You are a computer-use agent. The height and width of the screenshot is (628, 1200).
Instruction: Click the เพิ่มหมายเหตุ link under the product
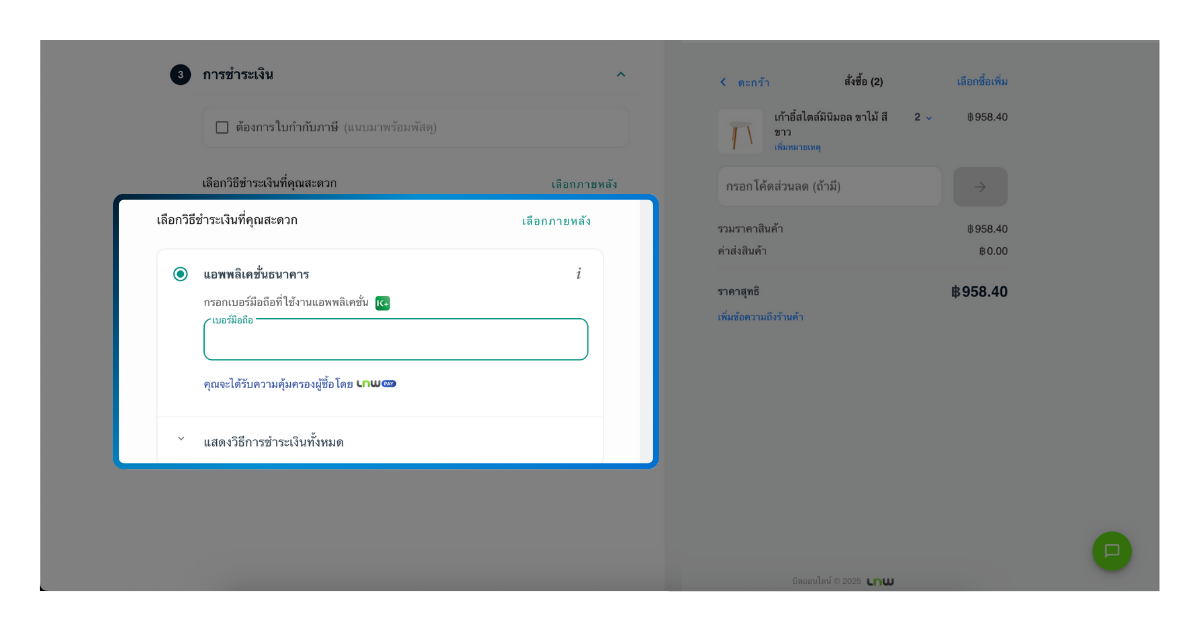(x=797, y=147)
